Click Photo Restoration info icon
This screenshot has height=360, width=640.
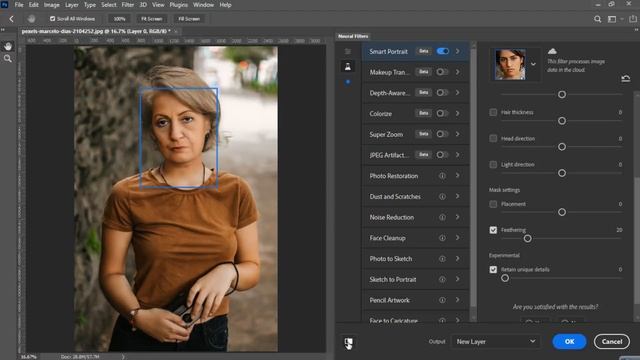[x=442, y=176]
